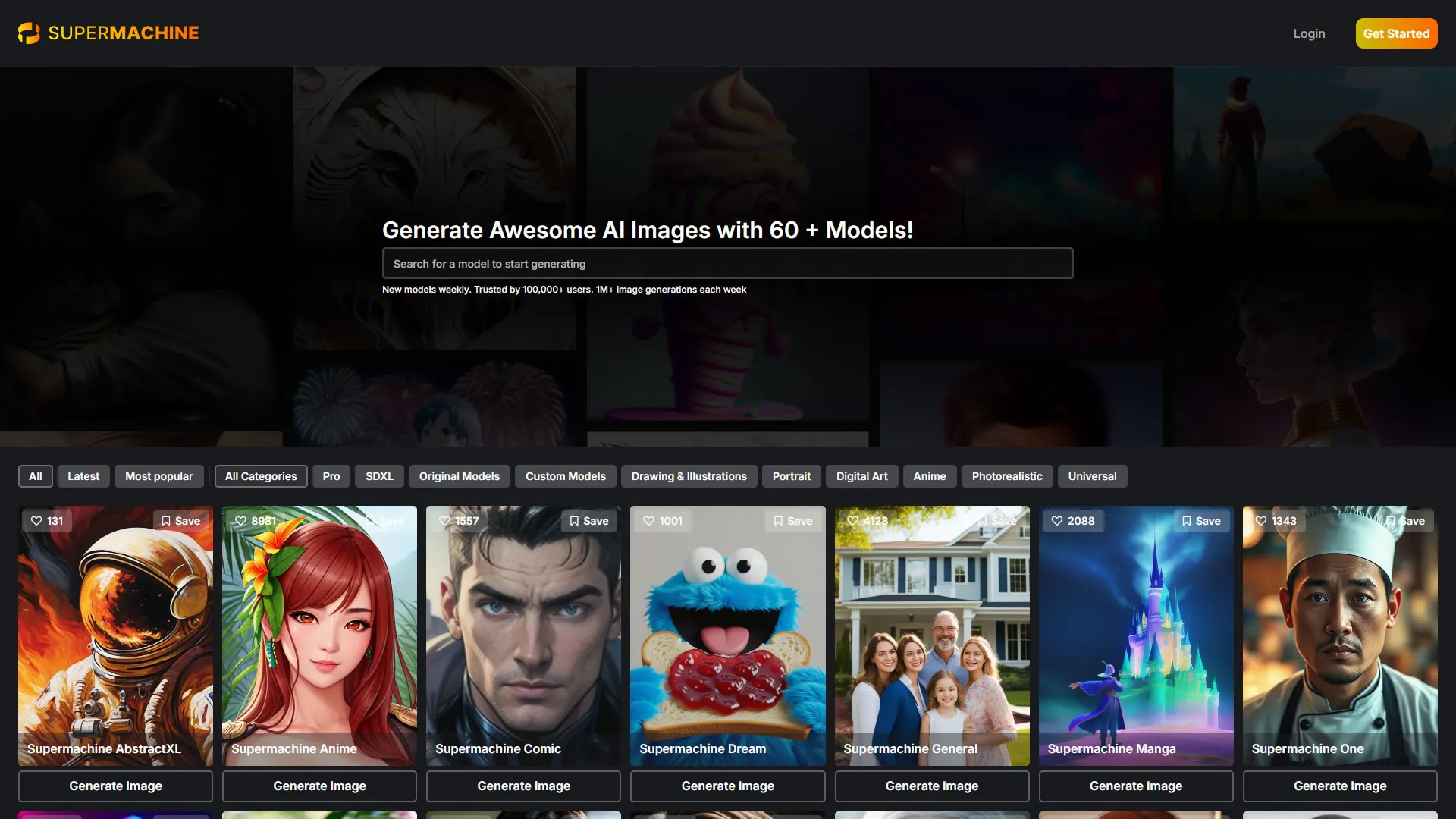Save Supermachine Anime with bookmark button

[x=384, y=521]
